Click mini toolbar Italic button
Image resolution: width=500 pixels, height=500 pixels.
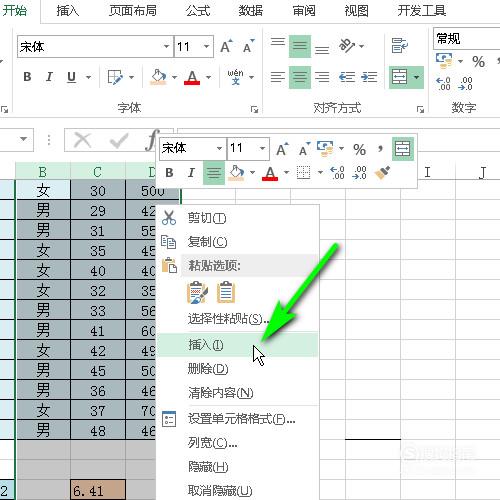[x=191, y=173]
